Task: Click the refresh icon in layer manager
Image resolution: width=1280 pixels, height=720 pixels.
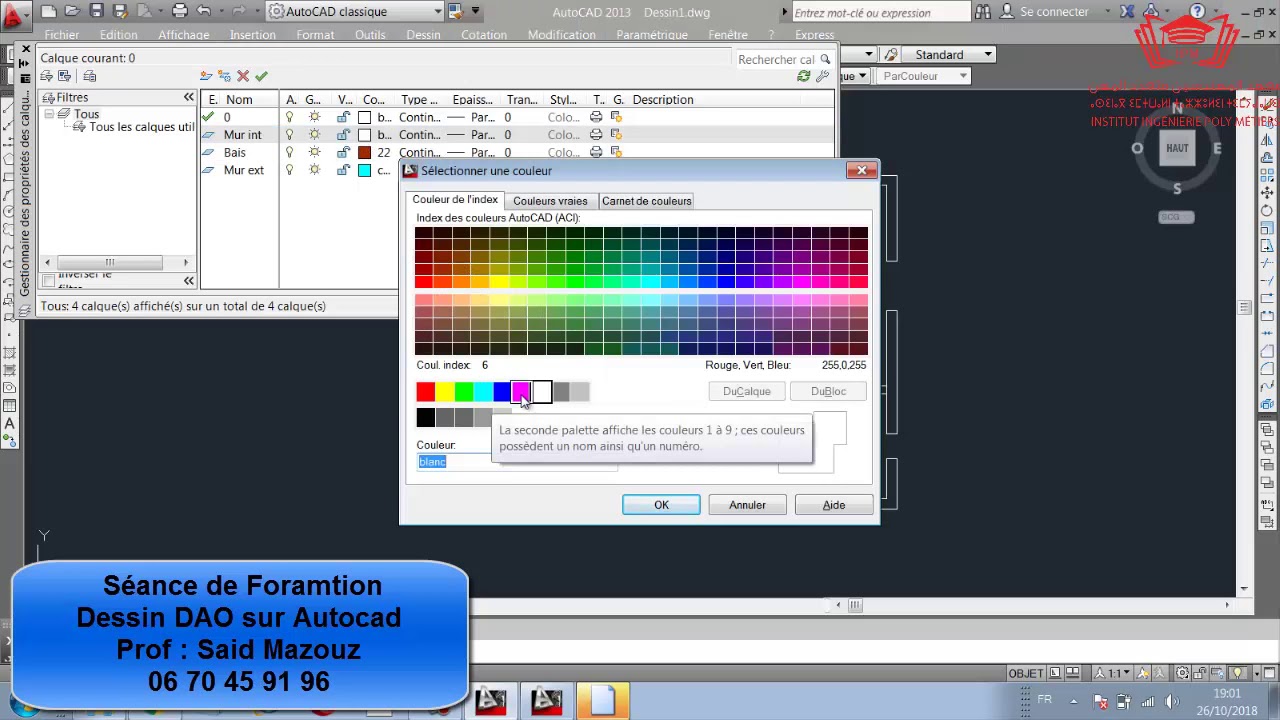Action: (804, 76)
